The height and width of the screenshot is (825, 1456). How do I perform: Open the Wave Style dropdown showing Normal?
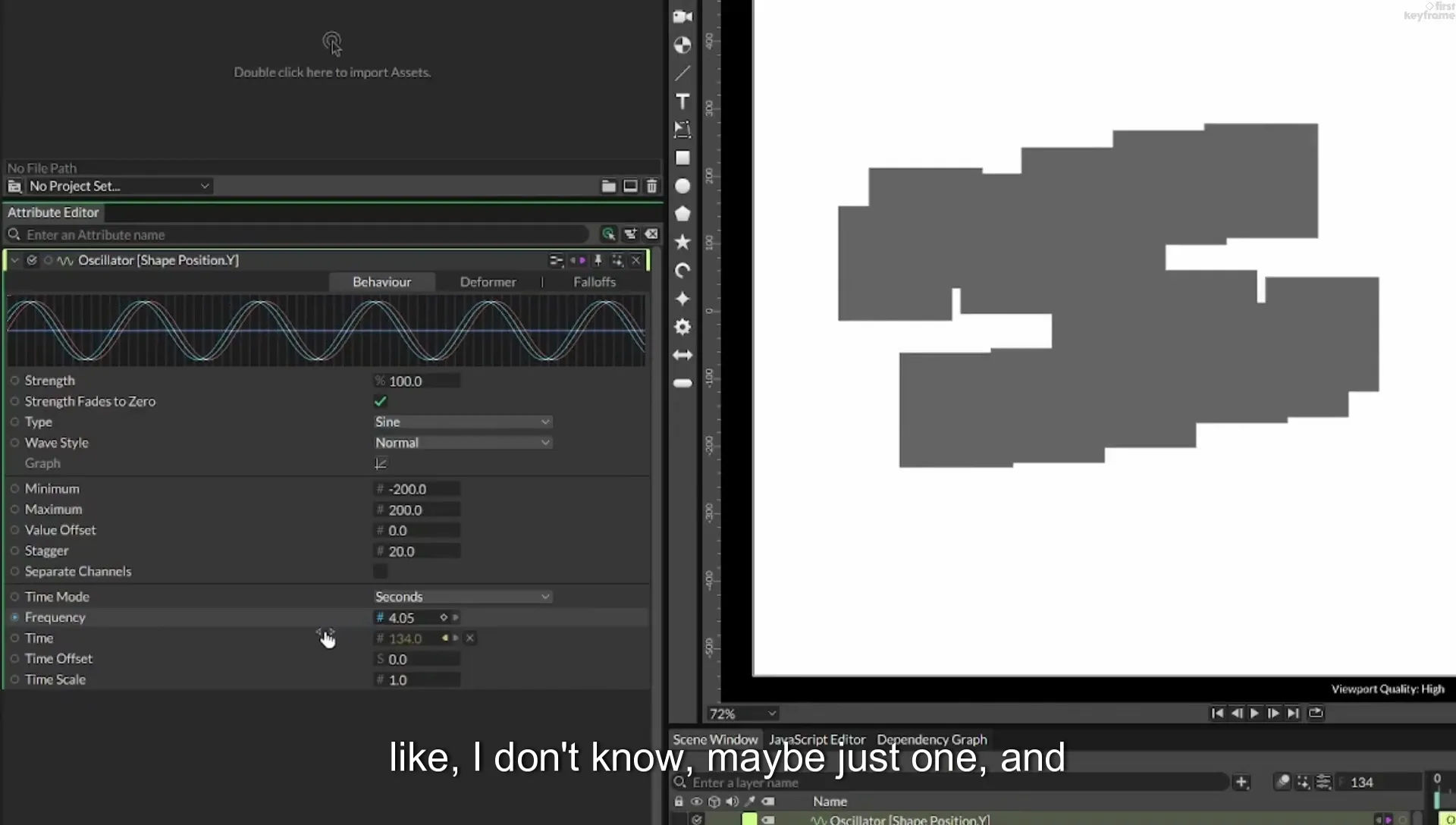coord(463,443)
